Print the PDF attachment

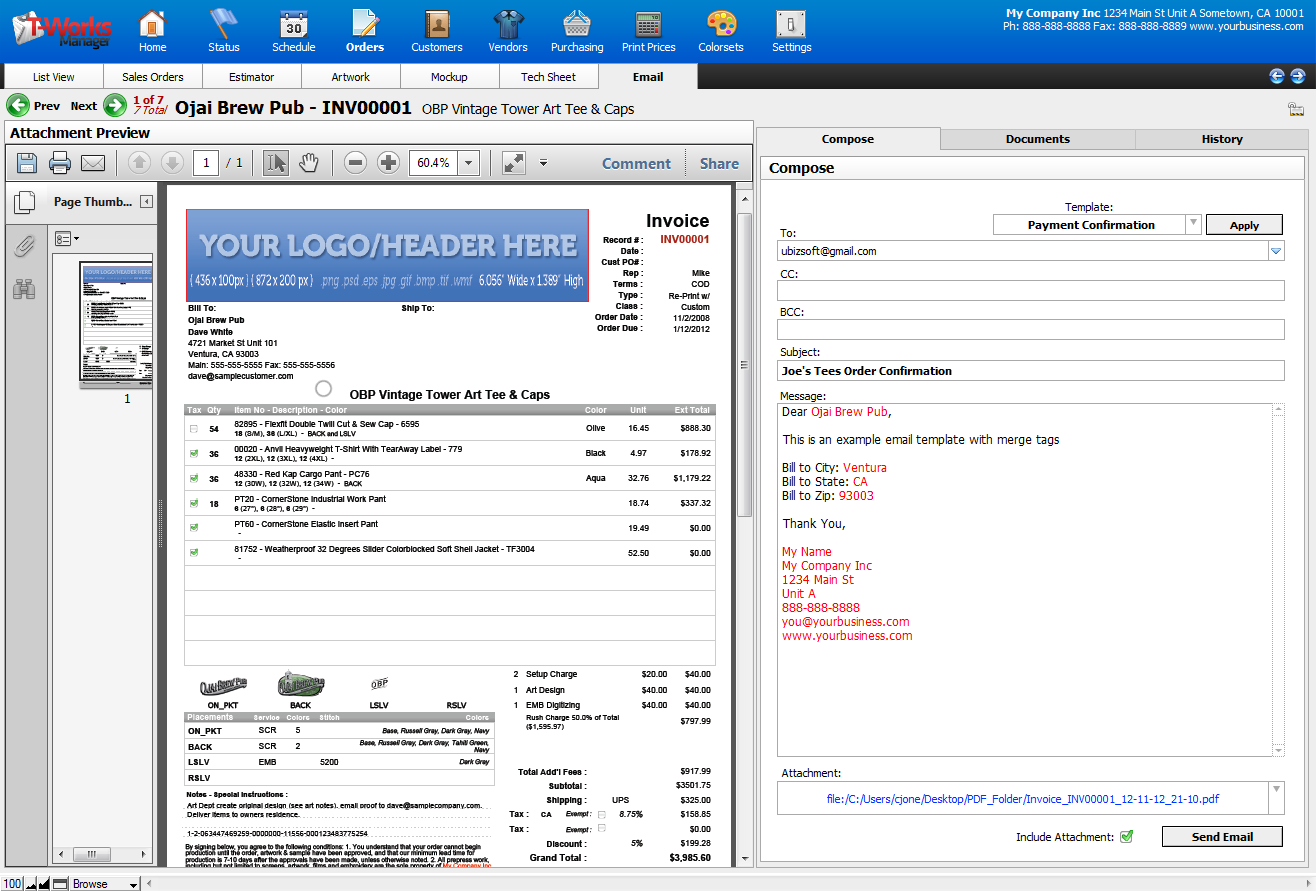point(60,163)
